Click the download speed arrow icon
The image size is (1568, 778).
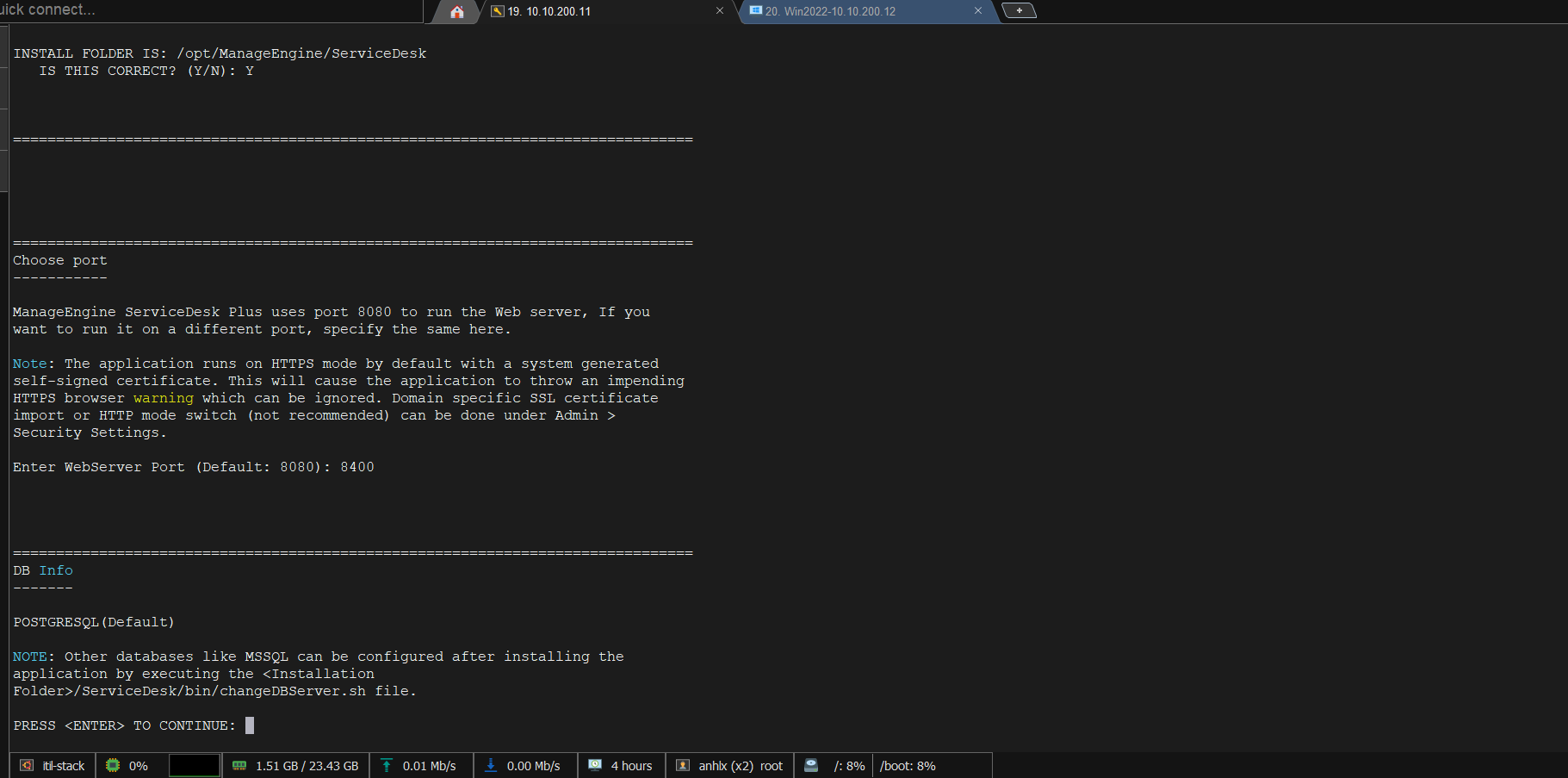(491, 765)
